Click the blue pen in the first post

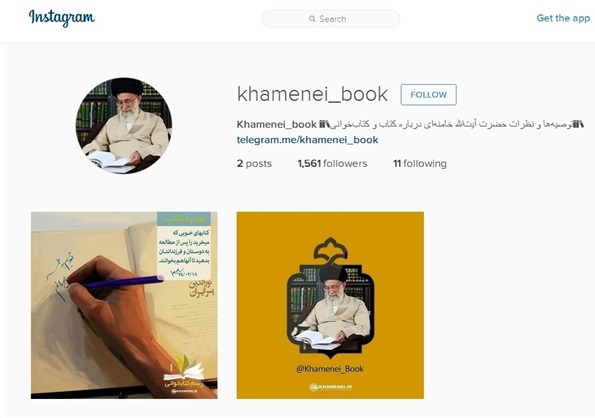coord(124,282)
